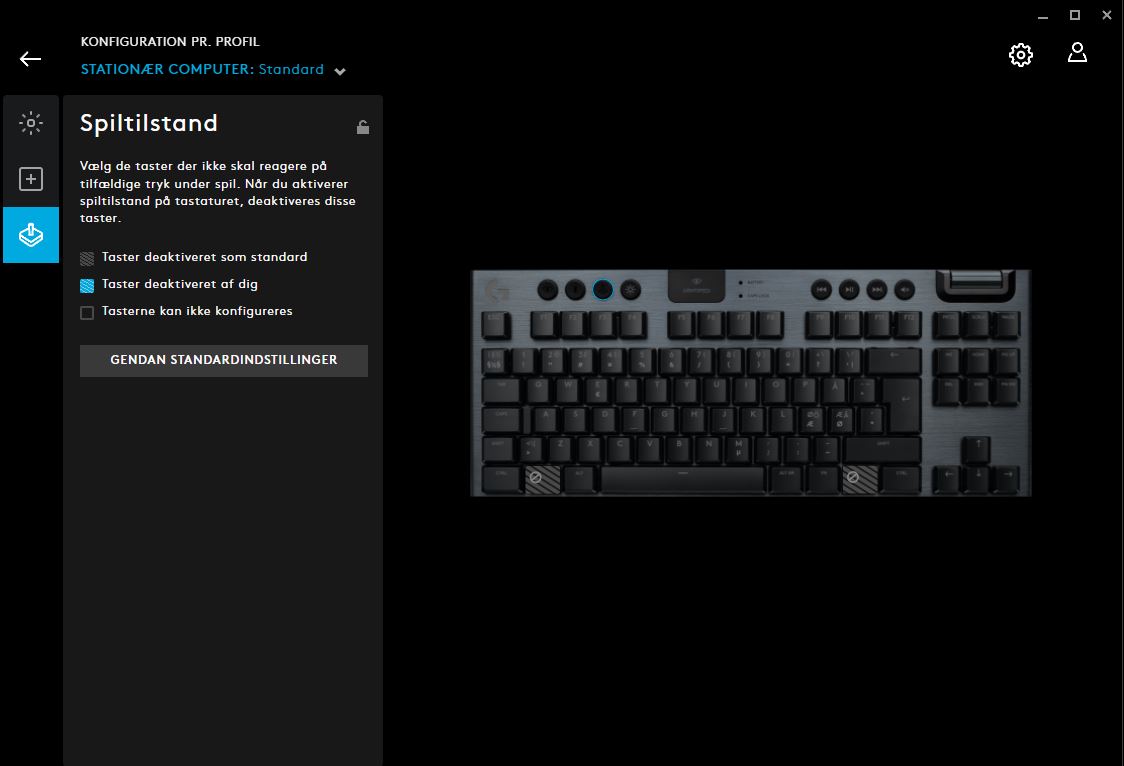
Task: Click the volume roller on keyboard image
Action: pyautogui.click(x=976, y=282)
